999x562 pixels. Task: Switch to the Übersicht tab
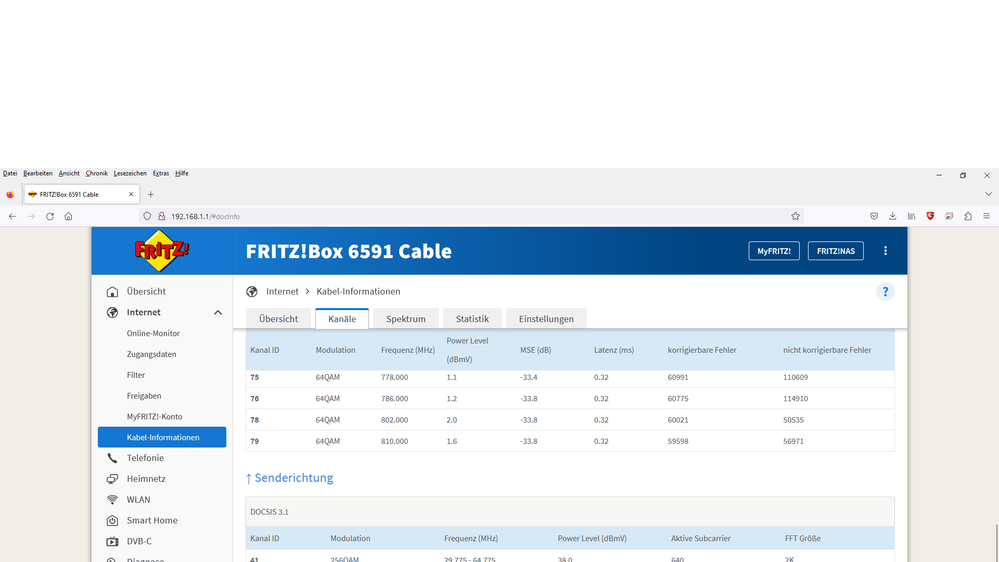click(278, 319)
